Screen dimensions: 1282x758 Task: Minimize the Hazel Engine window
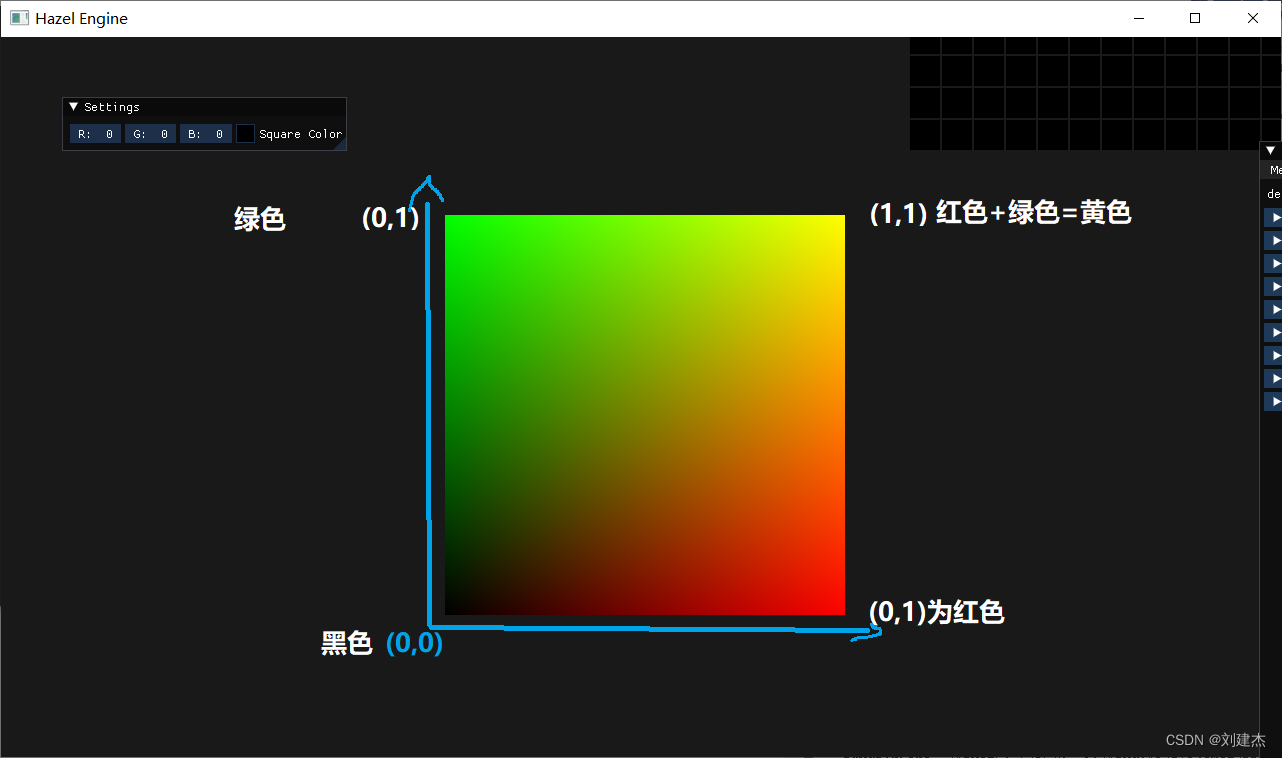(x=1139, y=17)
